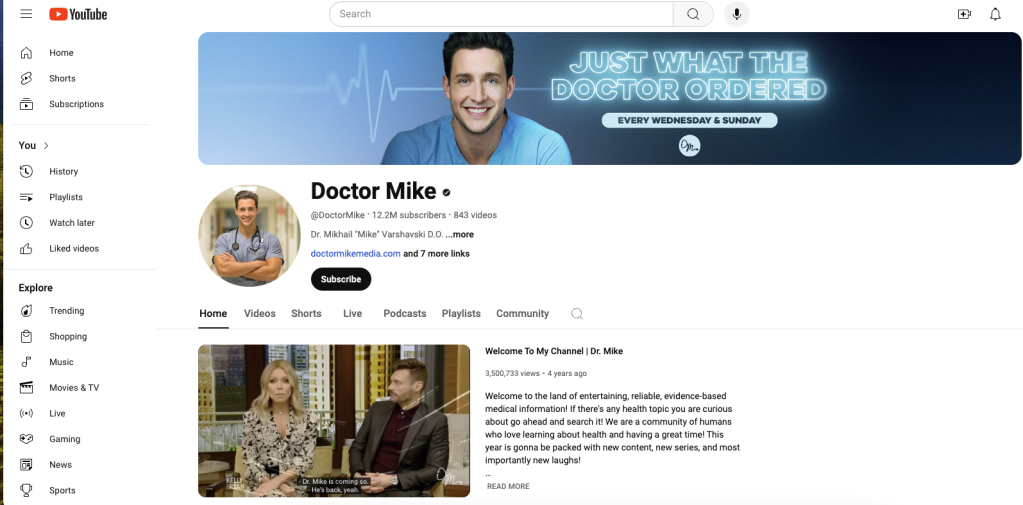Switch to the Videos tab
Screen dimensions: 1023x505
click(260, 314)
